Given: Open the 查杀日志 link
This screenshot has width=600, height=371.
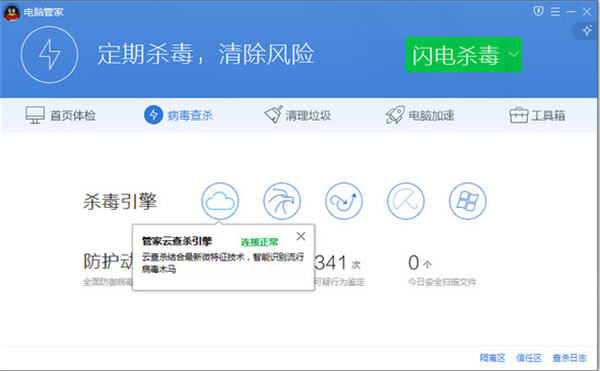Looking at the screenshot, I should [x=569, y=358].
